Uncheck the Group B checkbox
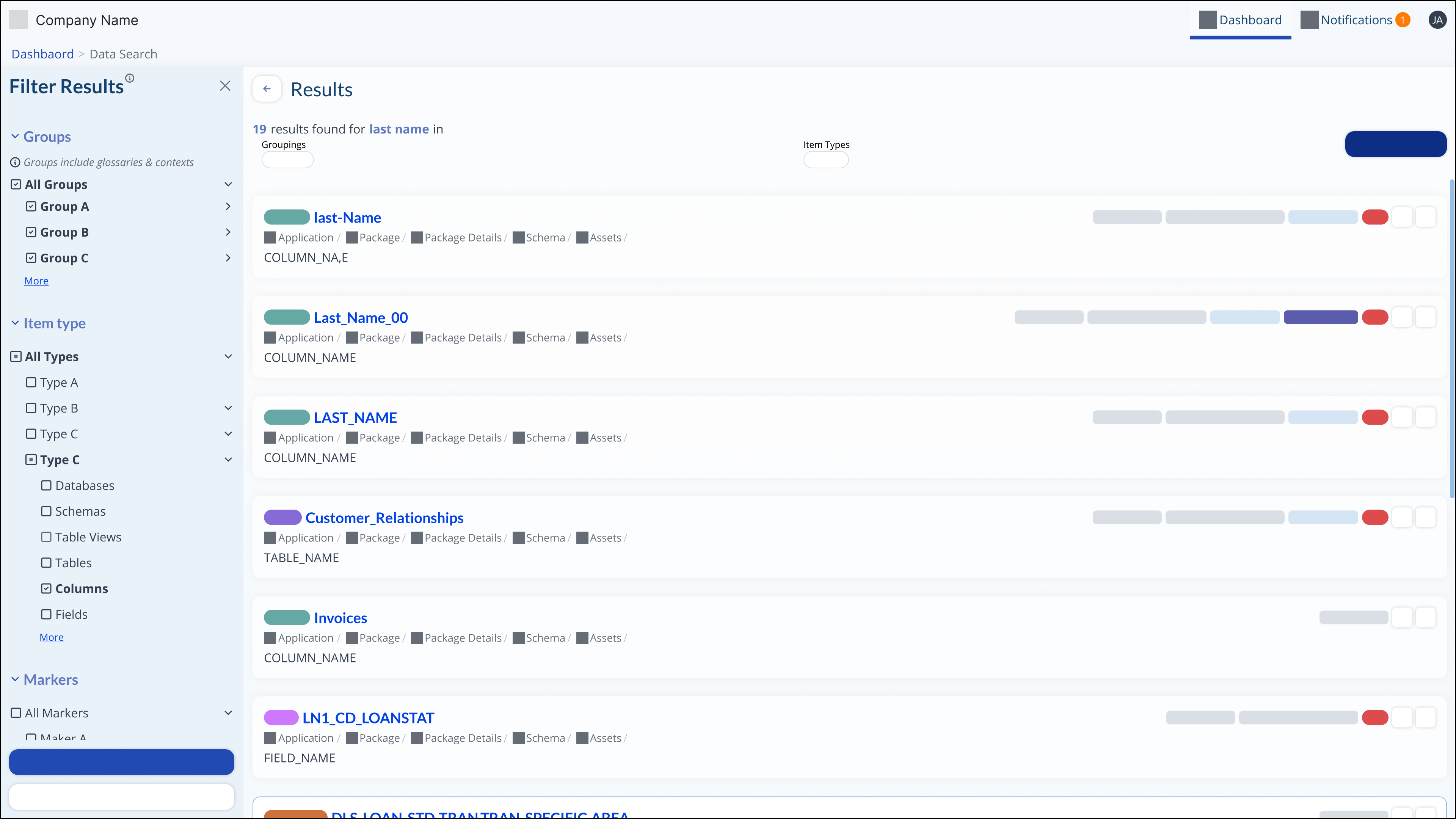 click(31, 232)
